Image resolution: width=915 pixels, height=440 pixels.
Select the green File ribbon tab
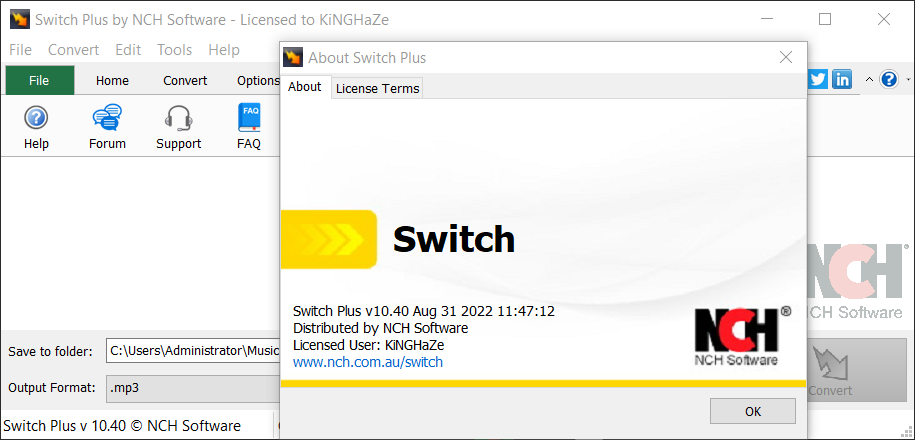click(40, 80)
